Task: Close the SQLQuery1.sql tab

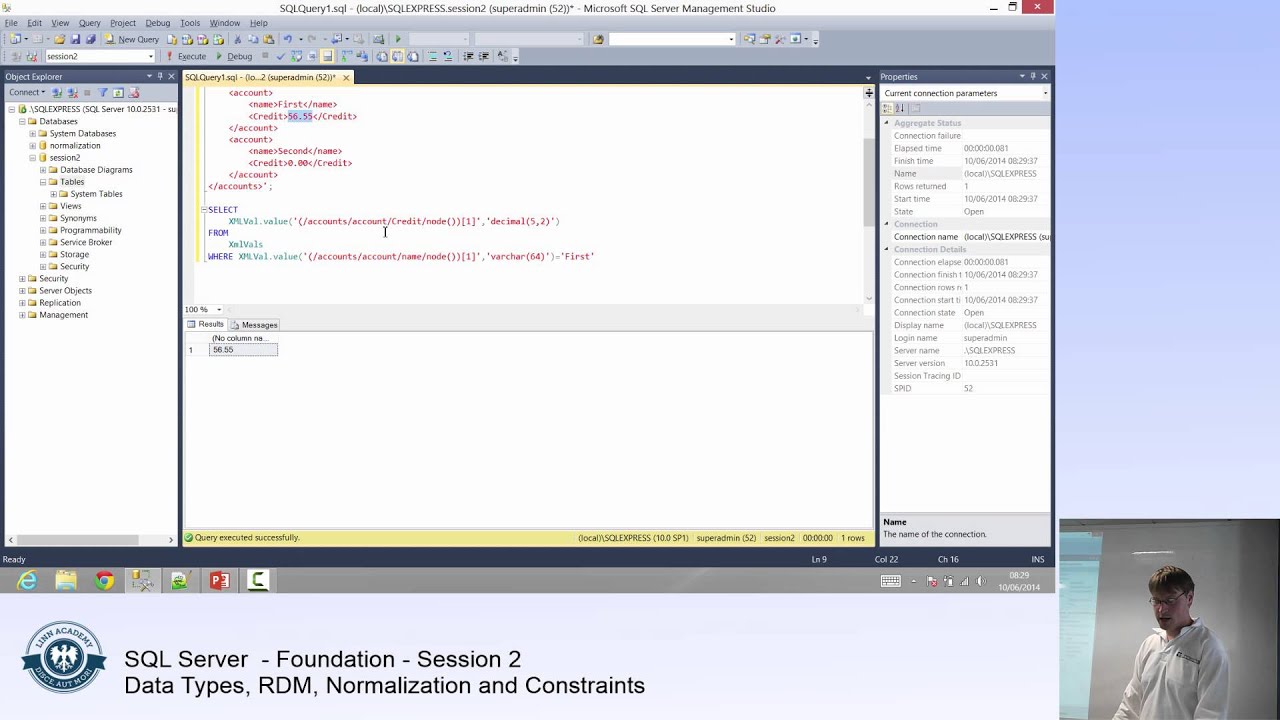Action: pyautogui.click(x=346, y=77)
